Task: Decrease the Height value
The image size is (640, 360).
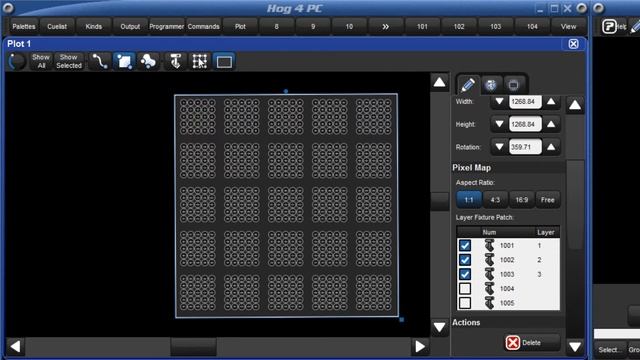Action: point(499,124)
